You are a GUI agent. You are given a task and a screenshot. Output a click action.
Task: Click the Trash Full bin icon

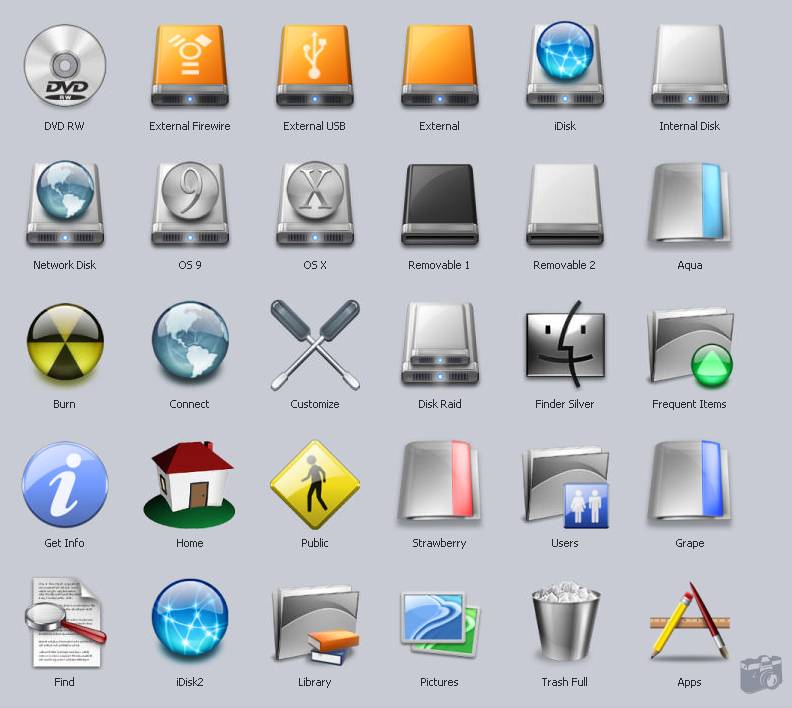(x=565, y=622)
